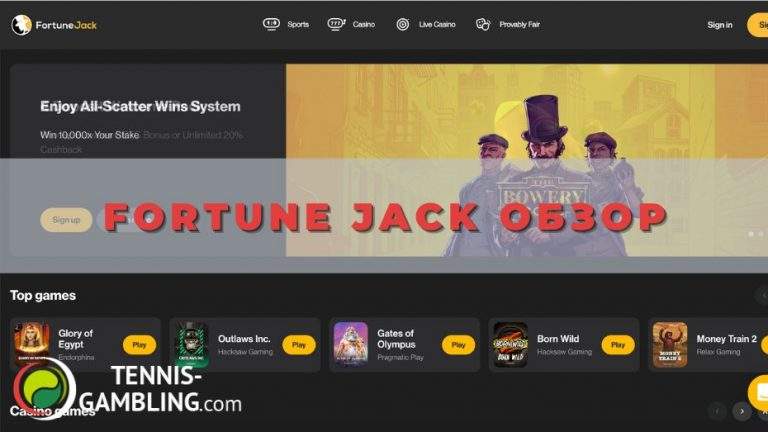Click the Sign up button on banner
The image size is (768, 432).
click(x=66, y=220)
